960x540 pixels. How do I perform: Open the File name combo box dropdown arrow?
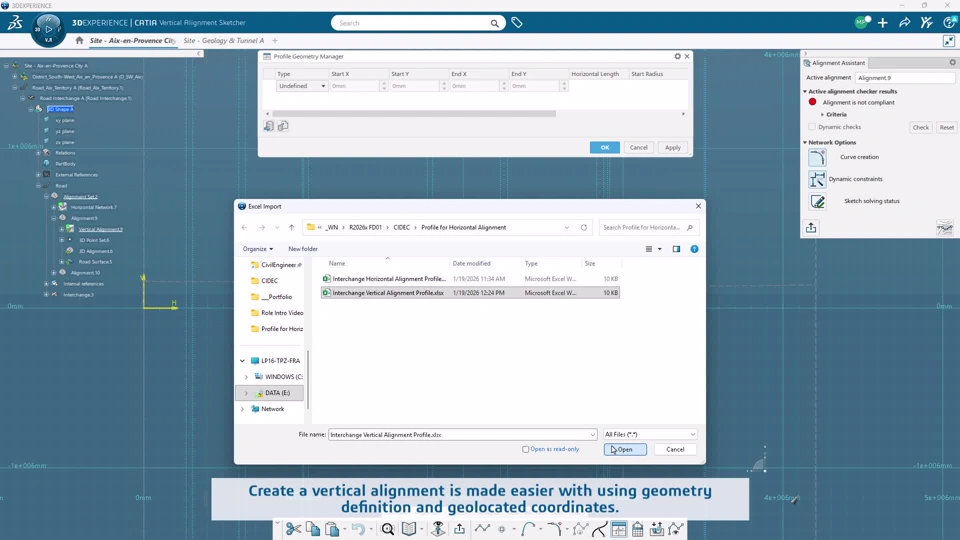(592, 435)
